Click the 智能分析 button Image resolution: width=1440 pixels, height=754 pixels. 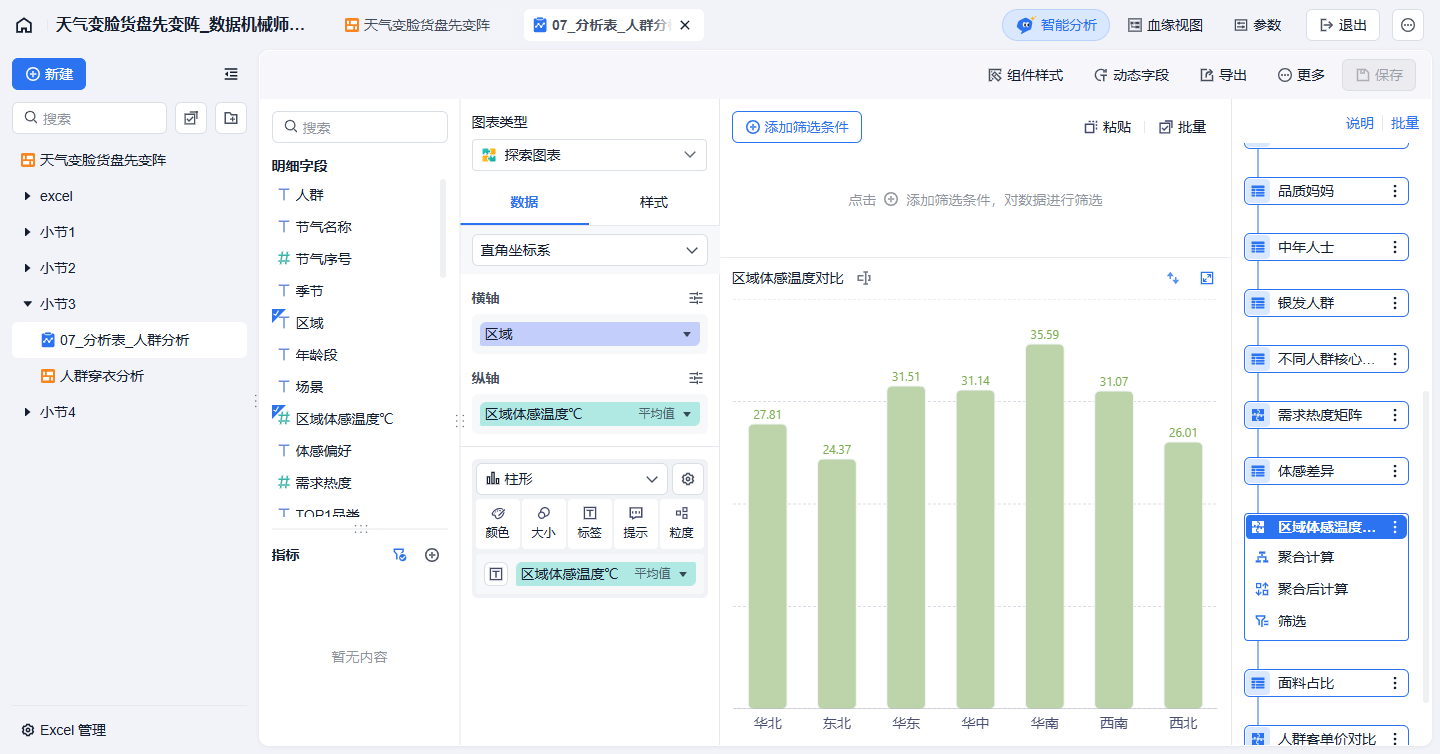(1056, 25)
